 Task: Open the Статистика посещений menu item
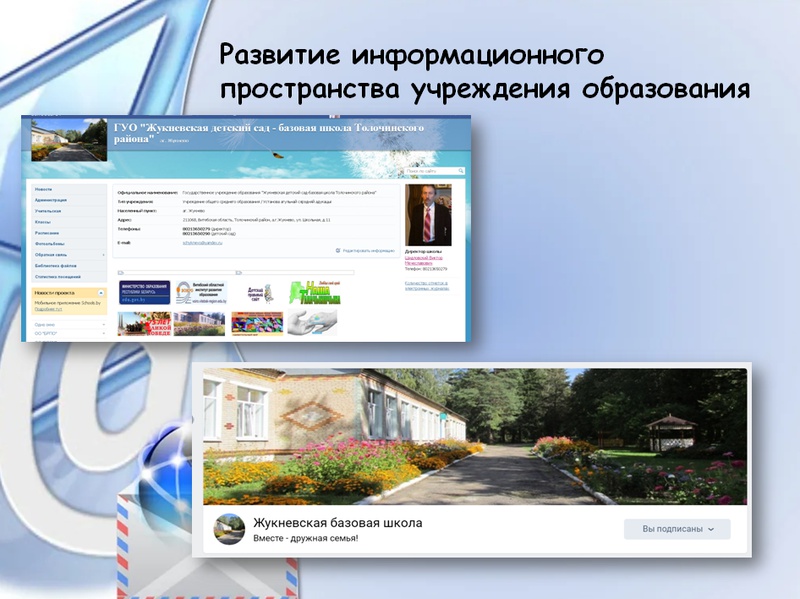[x=58, y=277]
